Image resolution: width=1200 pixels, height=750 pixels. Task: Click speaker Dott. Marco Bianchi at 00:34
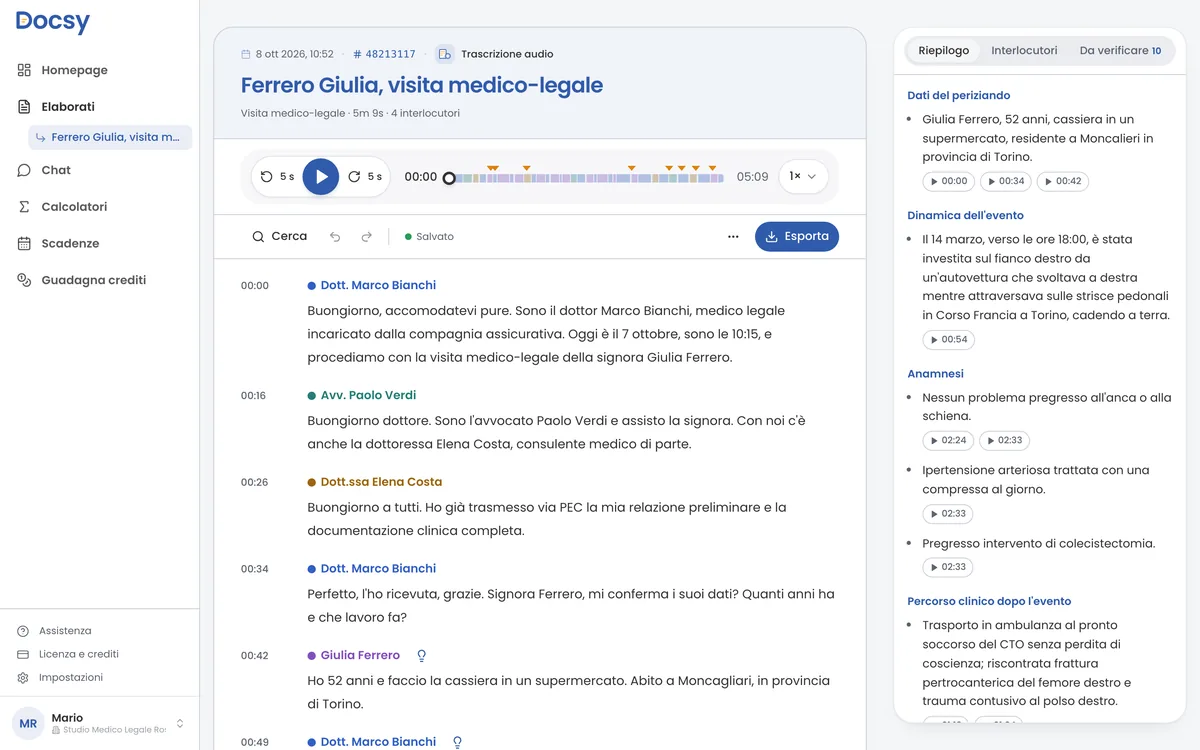coord(378,568)
